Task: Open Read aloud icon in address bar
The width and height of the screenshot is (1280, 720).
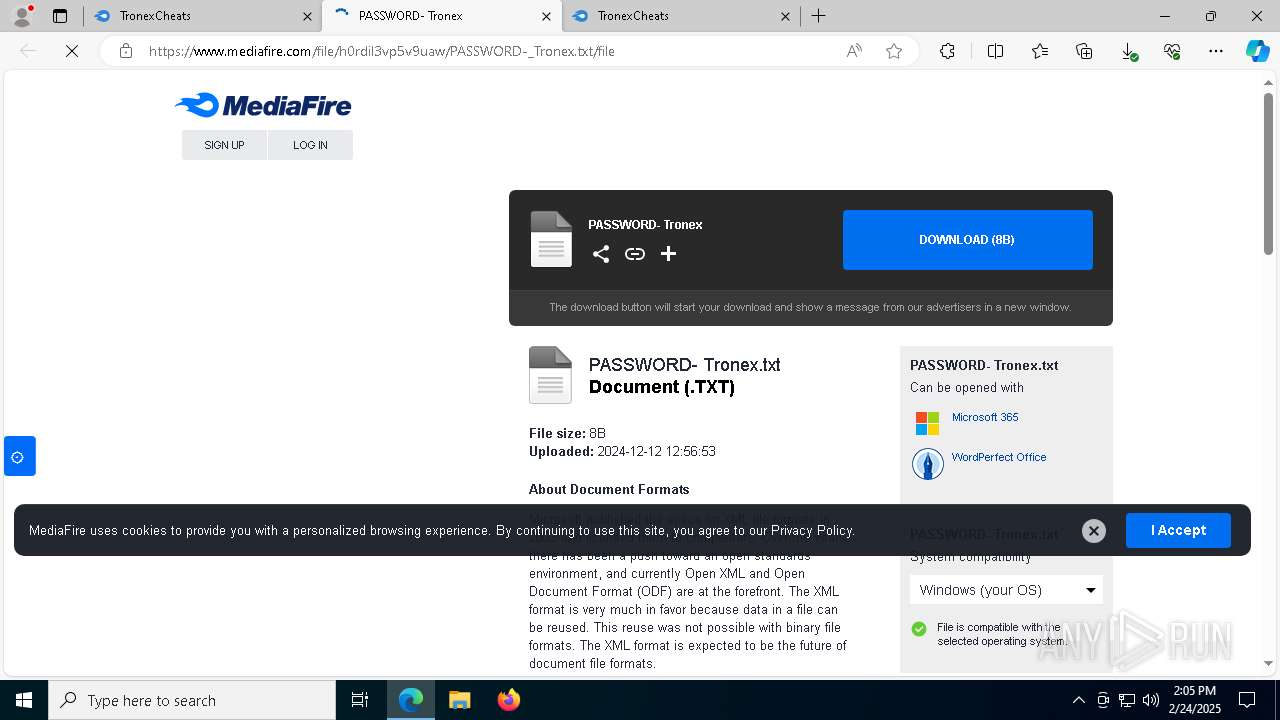Action: (854, 51)
